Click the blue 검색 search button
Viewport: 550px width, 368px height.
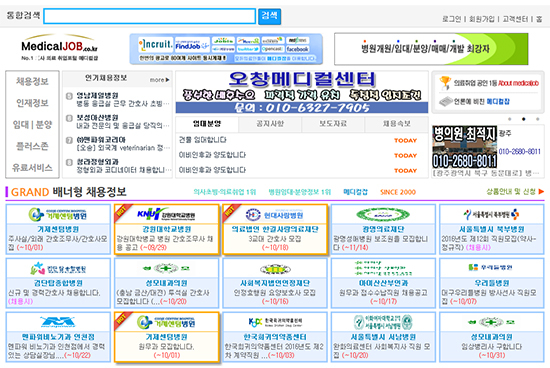(x=269, y=16)
